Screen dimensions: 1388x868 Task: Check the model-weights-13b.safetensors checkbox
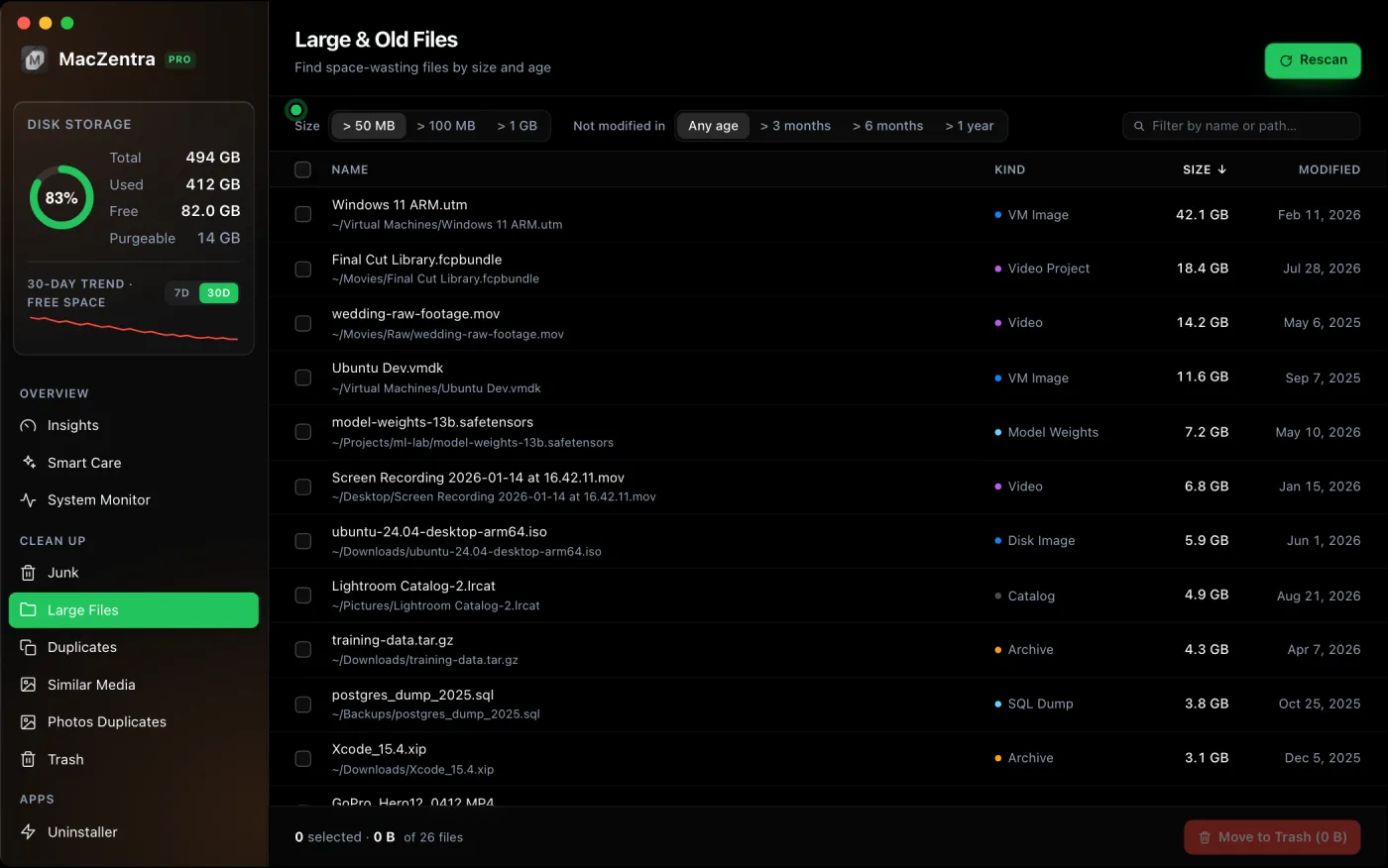[303, 432]
